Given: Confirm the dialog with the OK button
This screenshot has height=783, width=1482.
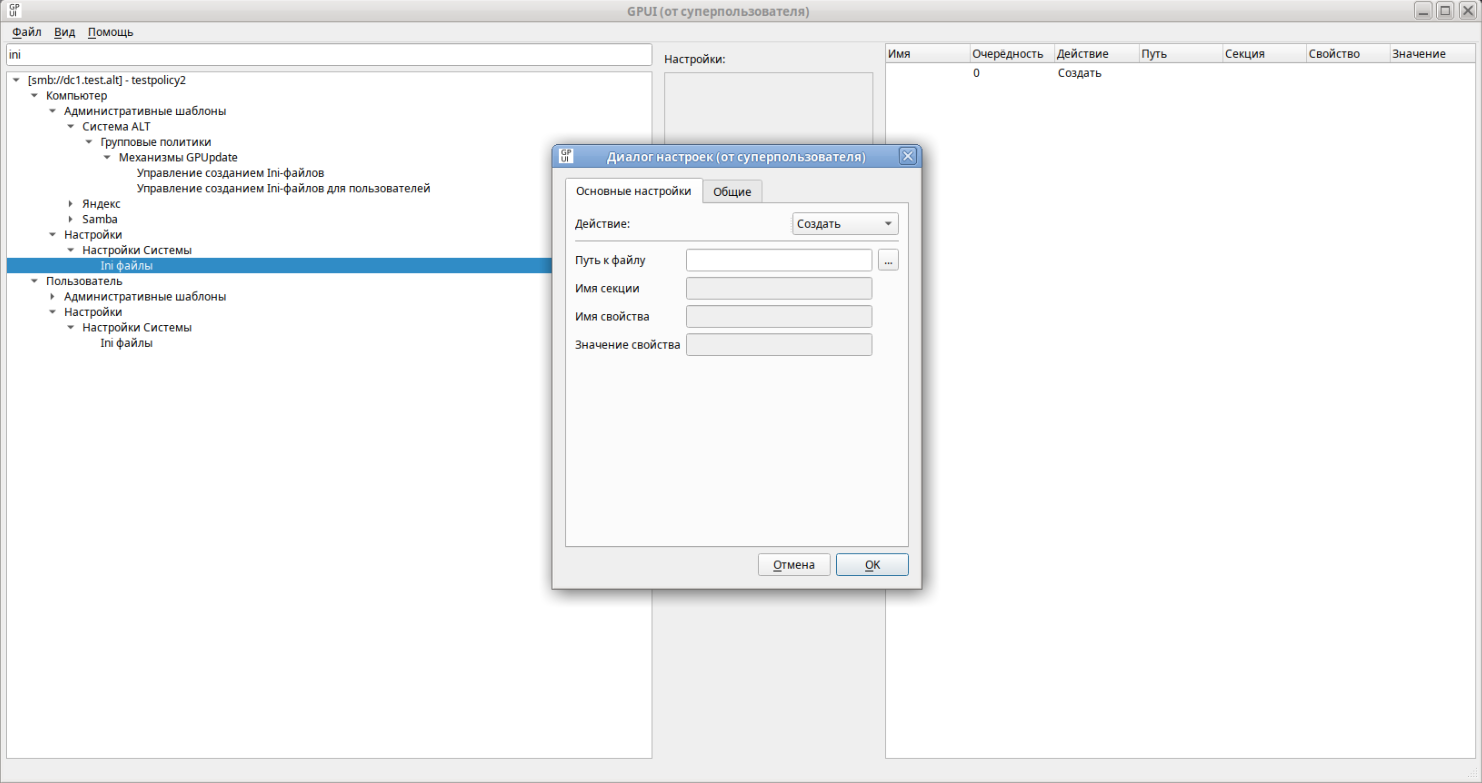Looking at the screenshot, I should pos(872,565).
